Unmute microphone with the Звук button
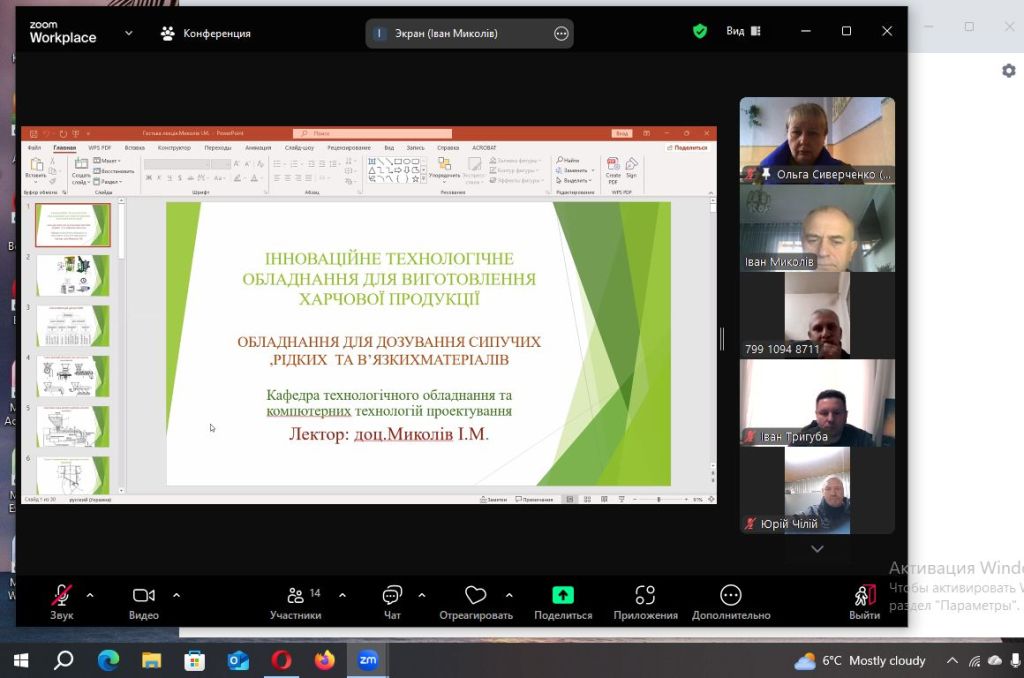Viewport: 1024px width, 678px height. pos(62,597)
